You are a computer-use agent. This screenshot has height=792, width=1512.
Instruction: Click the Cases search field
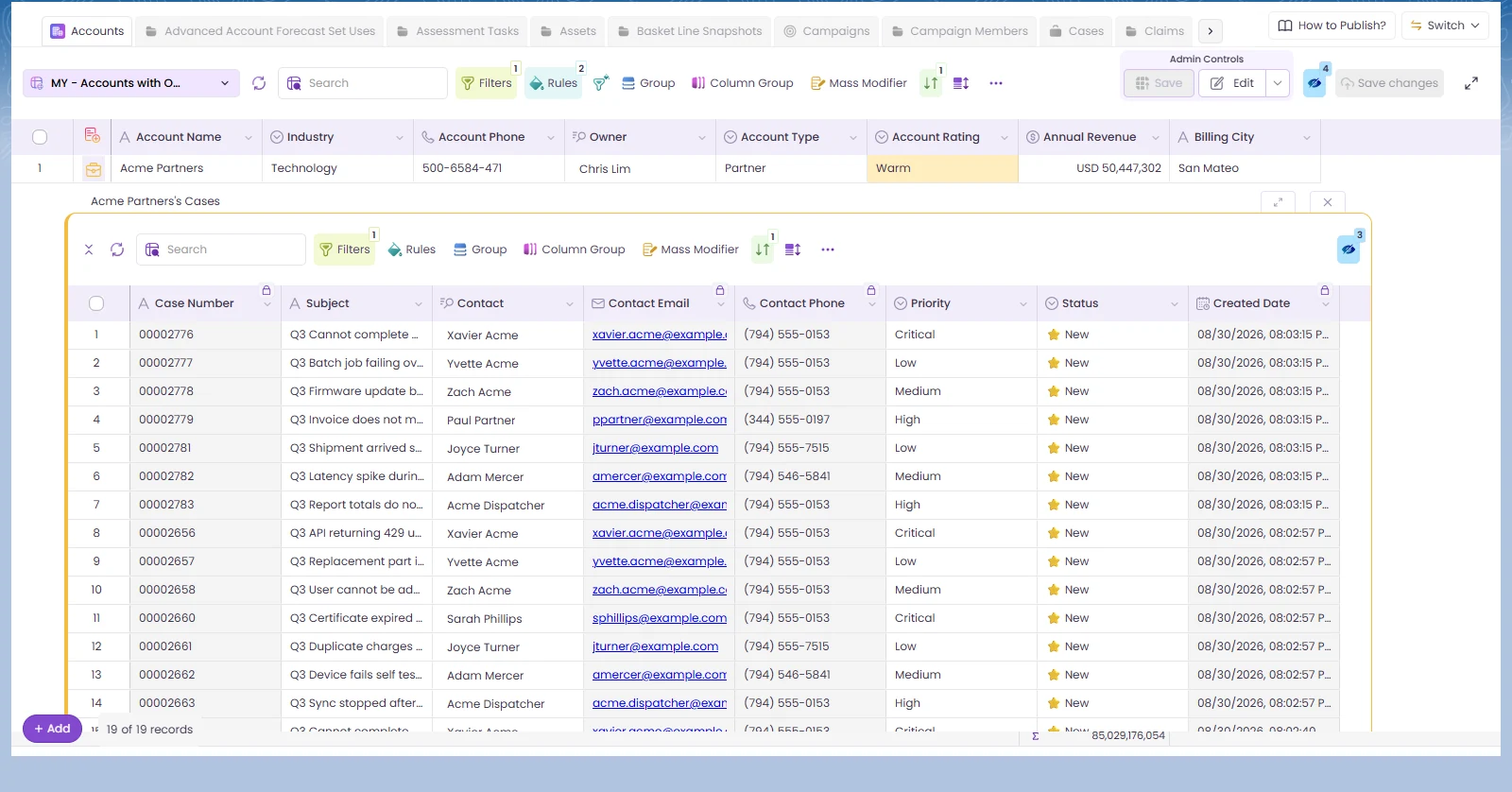point(221,250)
